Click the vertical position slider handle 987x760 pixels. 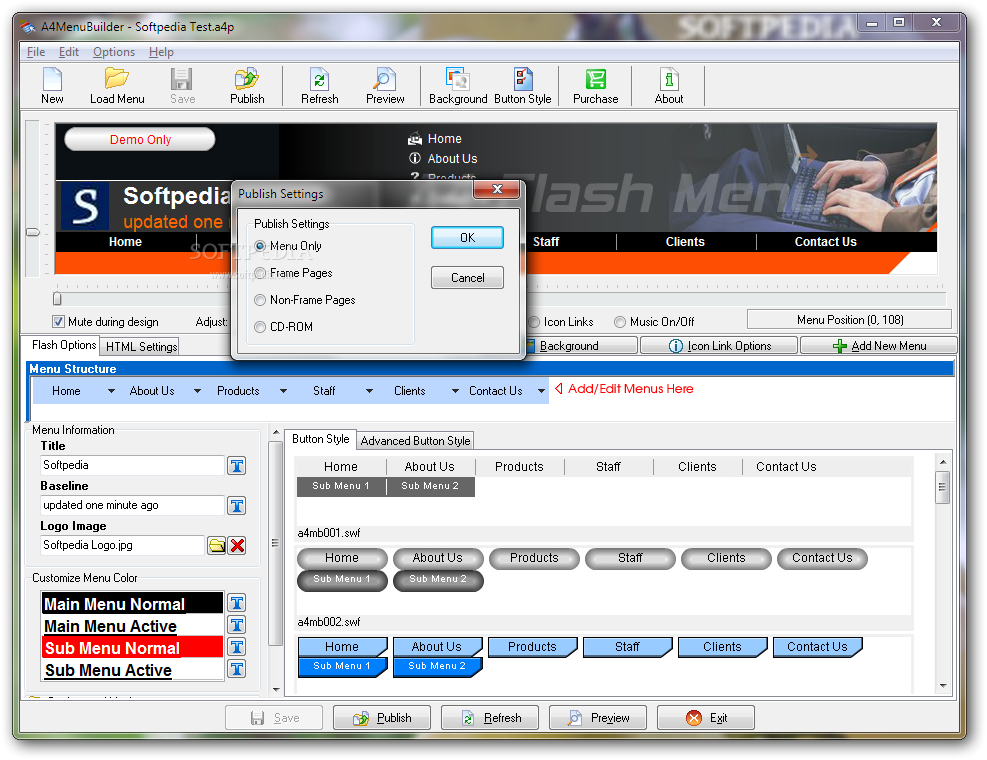(x=33, y=232)
